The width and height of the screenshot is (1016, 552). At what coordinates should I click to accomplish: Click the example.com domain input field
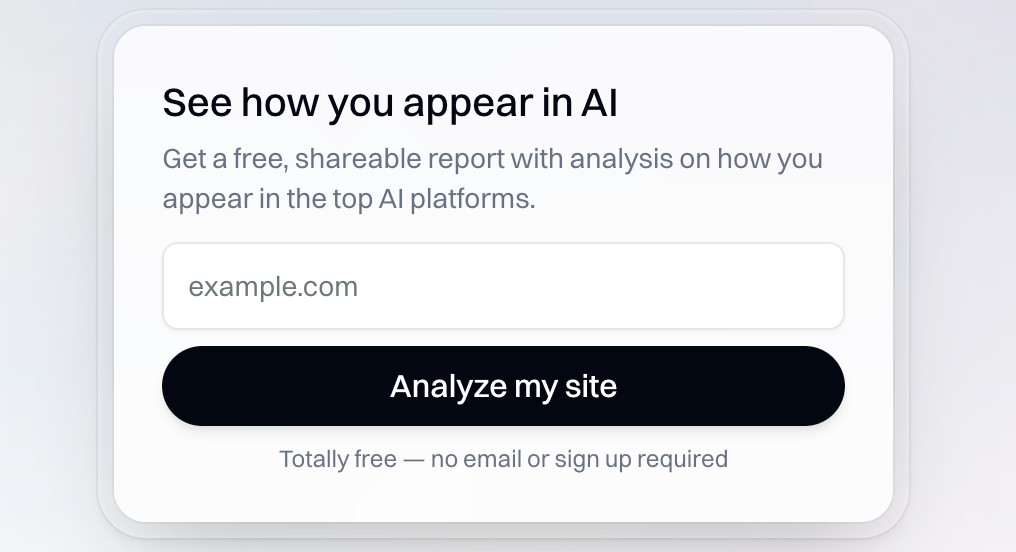pos(503,287)
